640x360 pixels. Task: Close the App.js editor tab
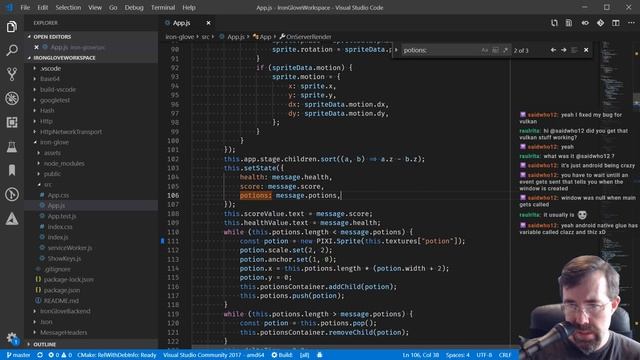[208, 23]
